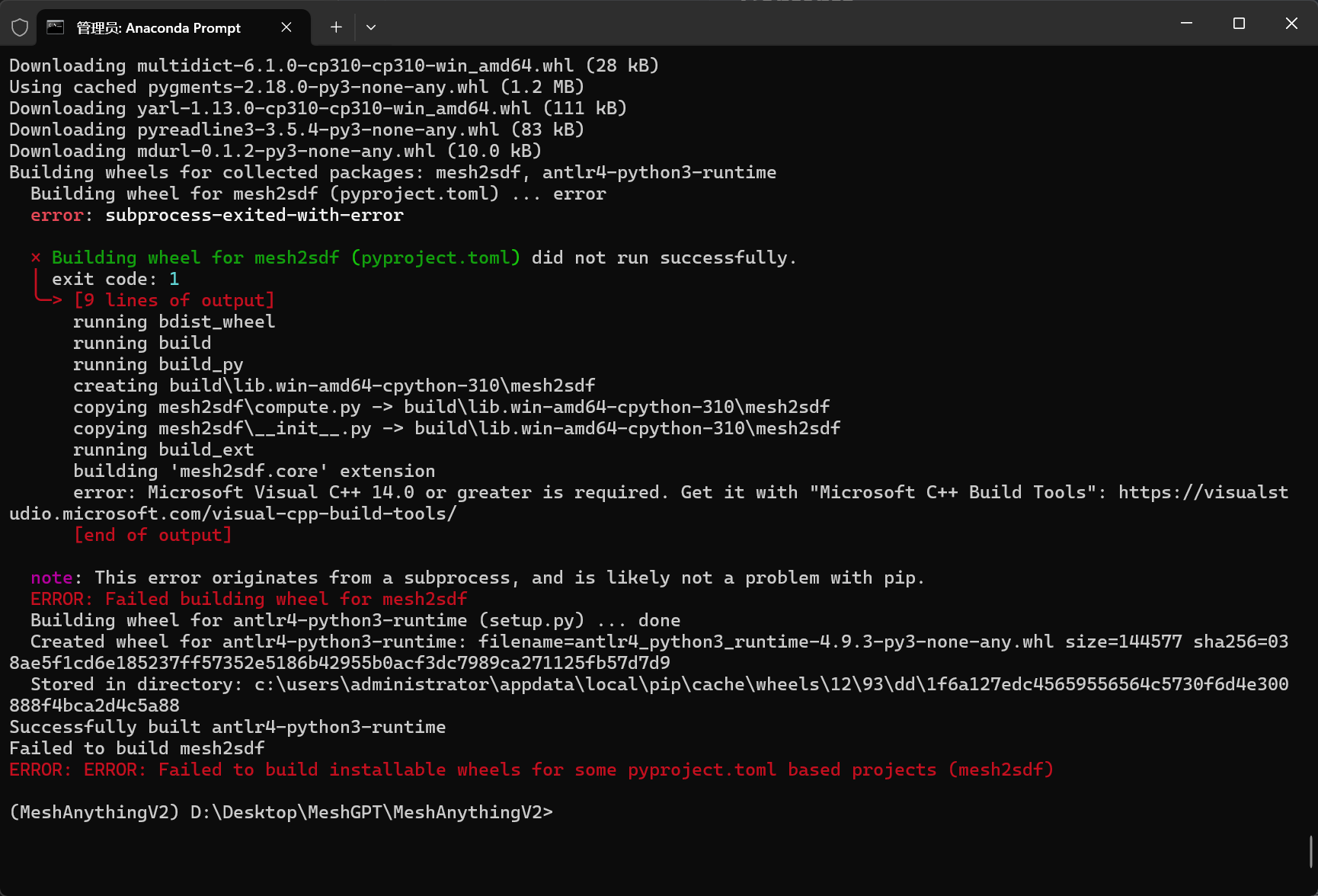Viewport: 1318px width, 896px height.
Task: Click 'creating build\lib.win-amd64-cpython-310' line
Action: [334, 386]
